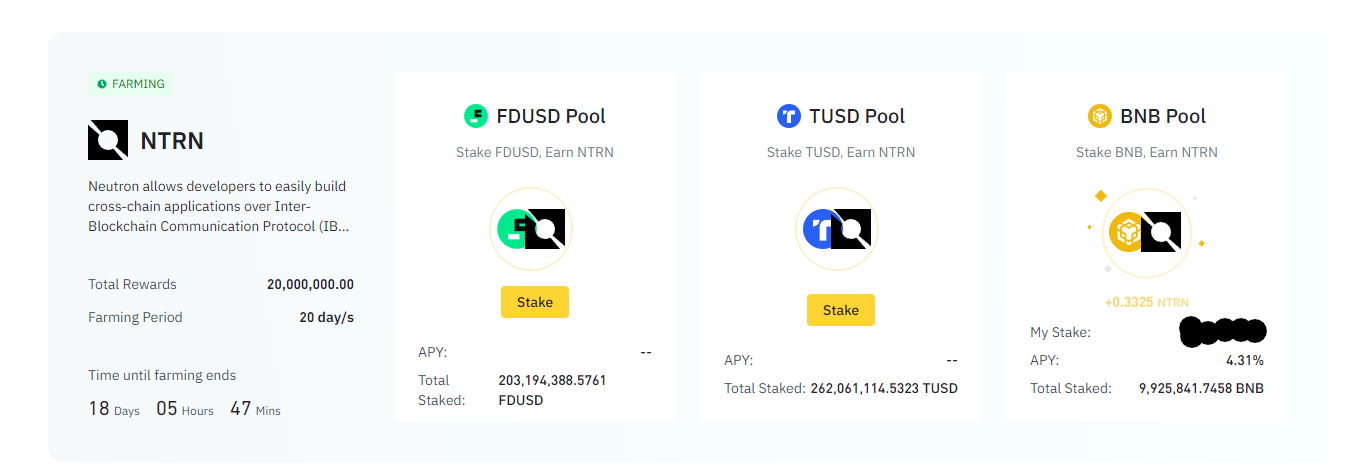The image size is (1363, 476).
Task: Click the NTRN project name heading
Action: click(x=171, y=141)
